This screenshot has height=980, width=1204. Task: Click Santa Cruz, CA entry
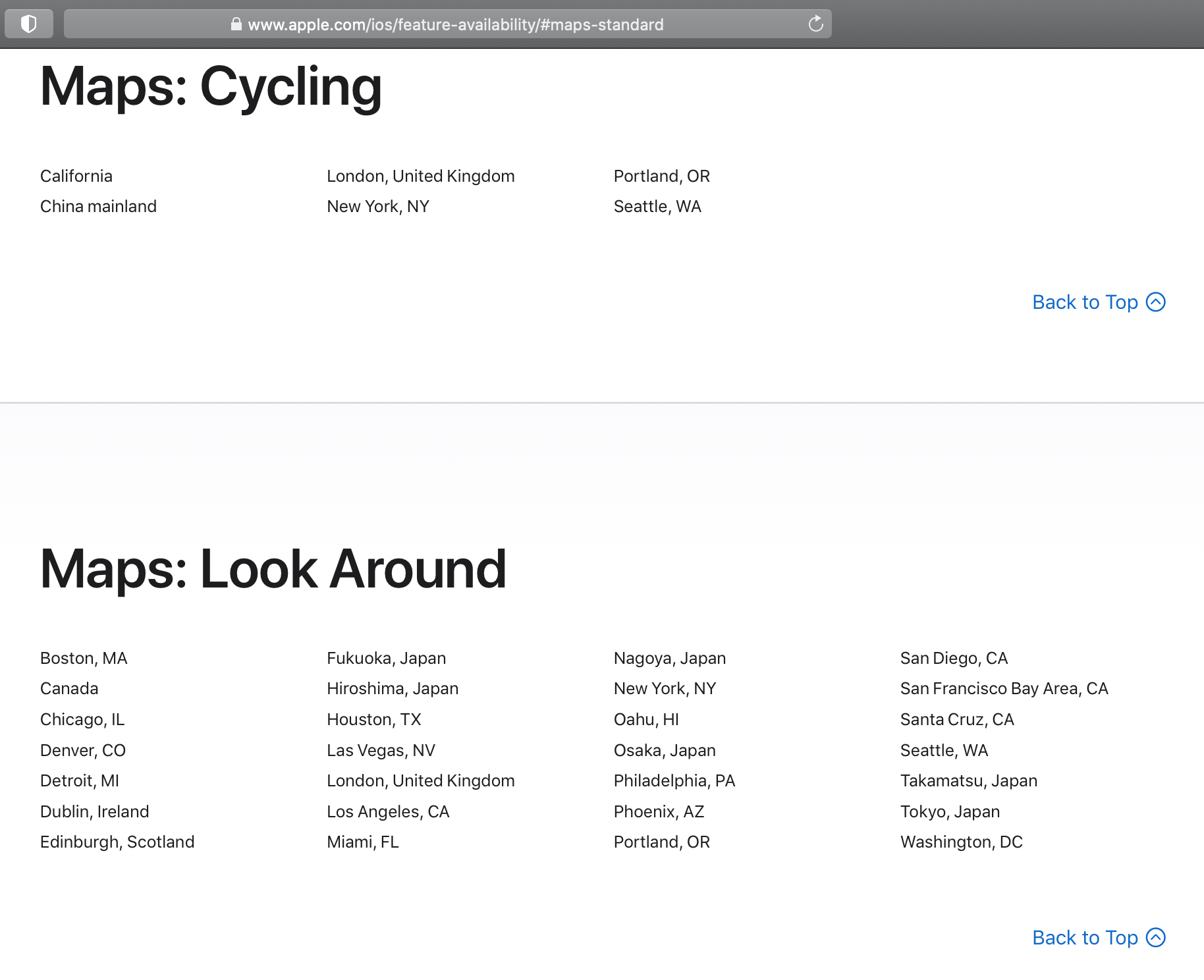[x=957, y=720]
